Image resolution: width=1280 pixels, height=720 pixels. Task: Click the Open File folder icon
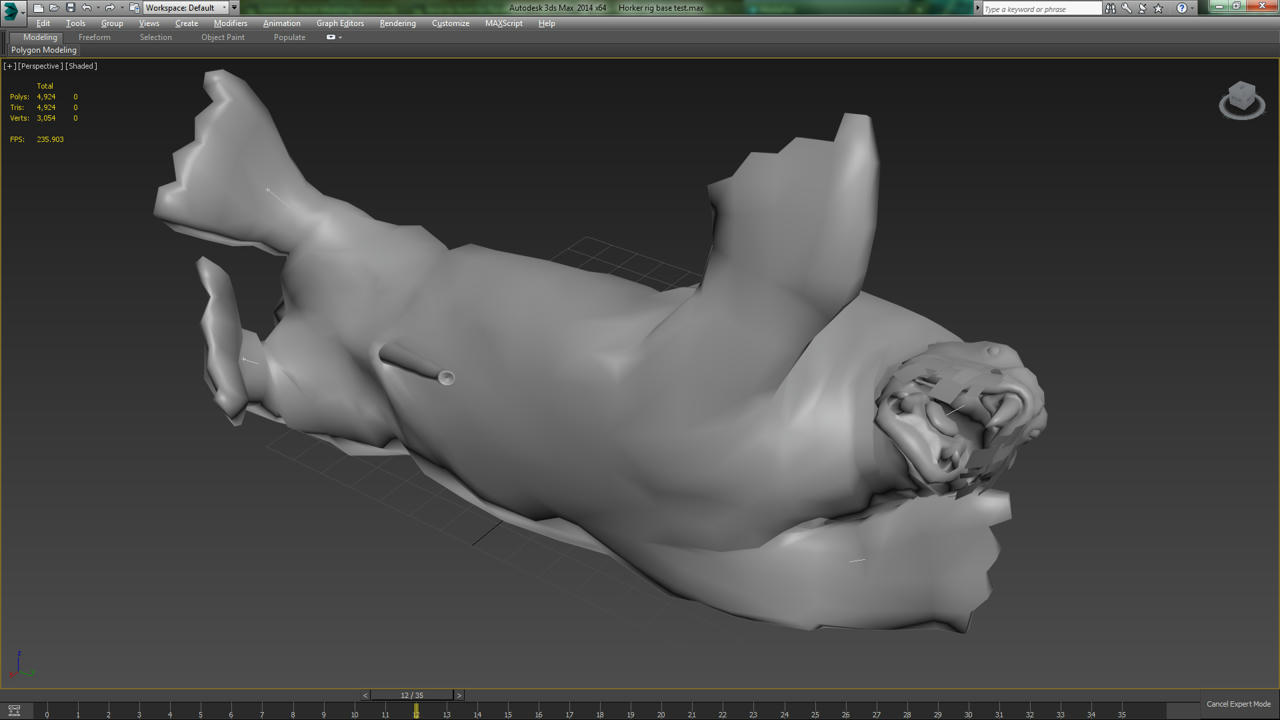click(x=54, y=8)
